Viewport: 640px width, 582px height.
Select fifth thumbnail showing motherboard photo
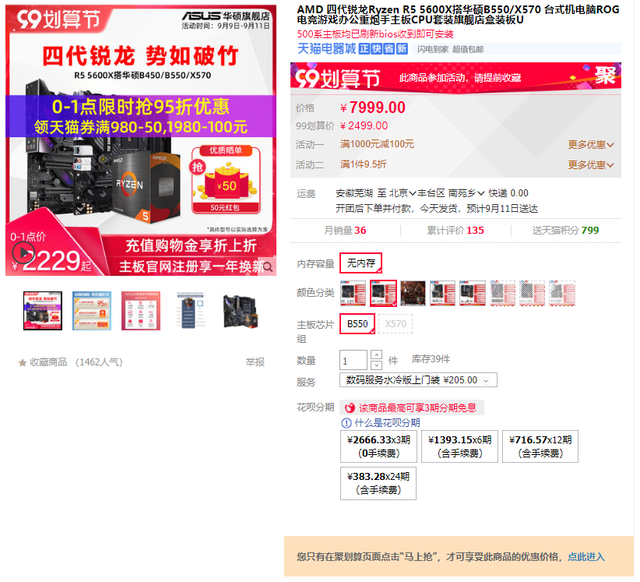coord(240,311)
